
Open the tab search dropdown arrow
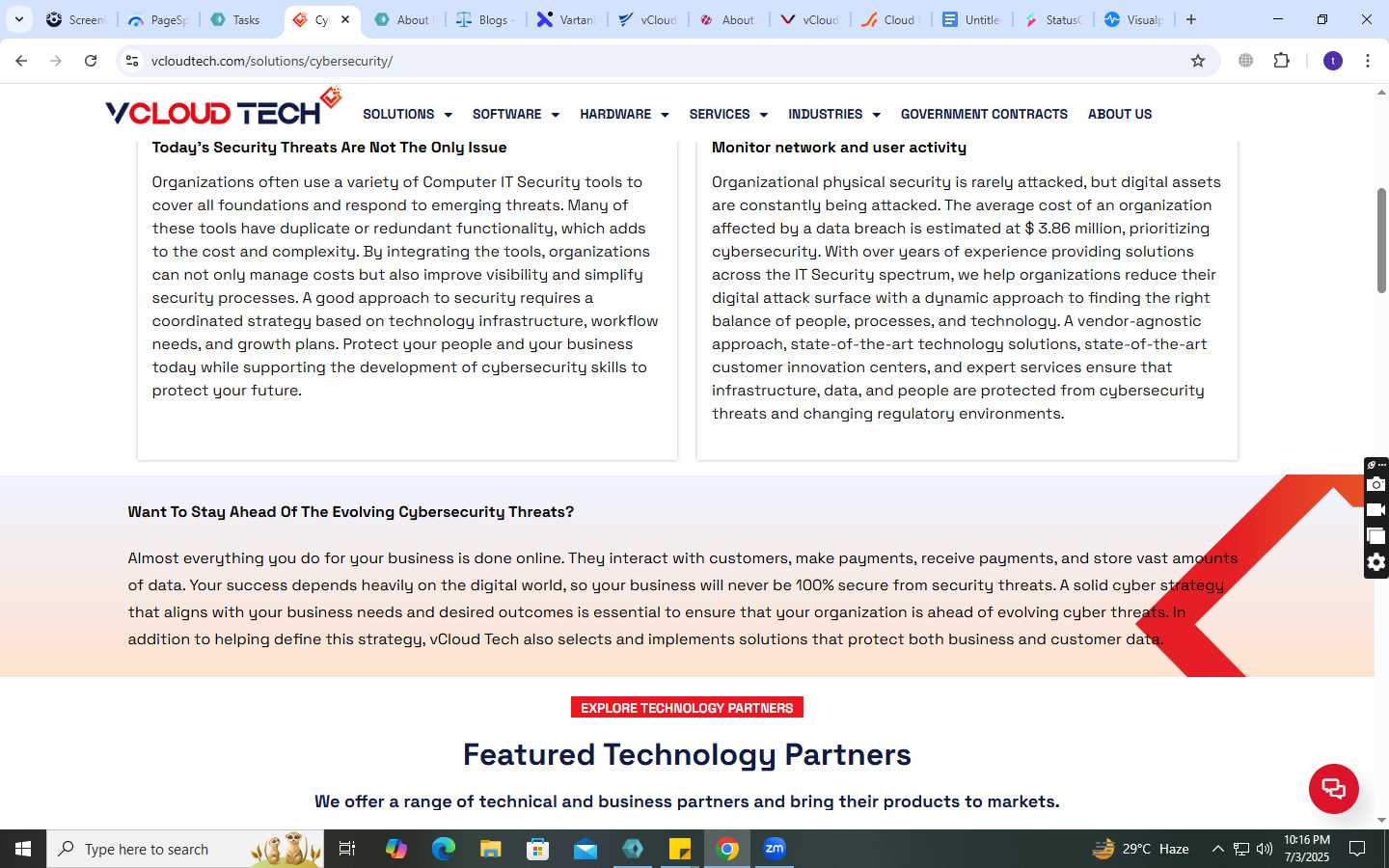(18, 19)
